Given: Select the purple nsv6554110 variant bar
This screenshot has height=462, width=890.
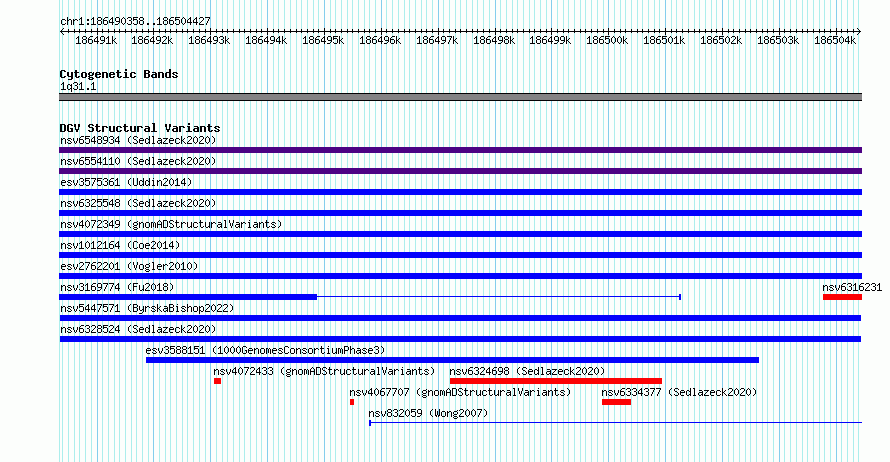Looking at the screenshot, I should tap(460, 171).
